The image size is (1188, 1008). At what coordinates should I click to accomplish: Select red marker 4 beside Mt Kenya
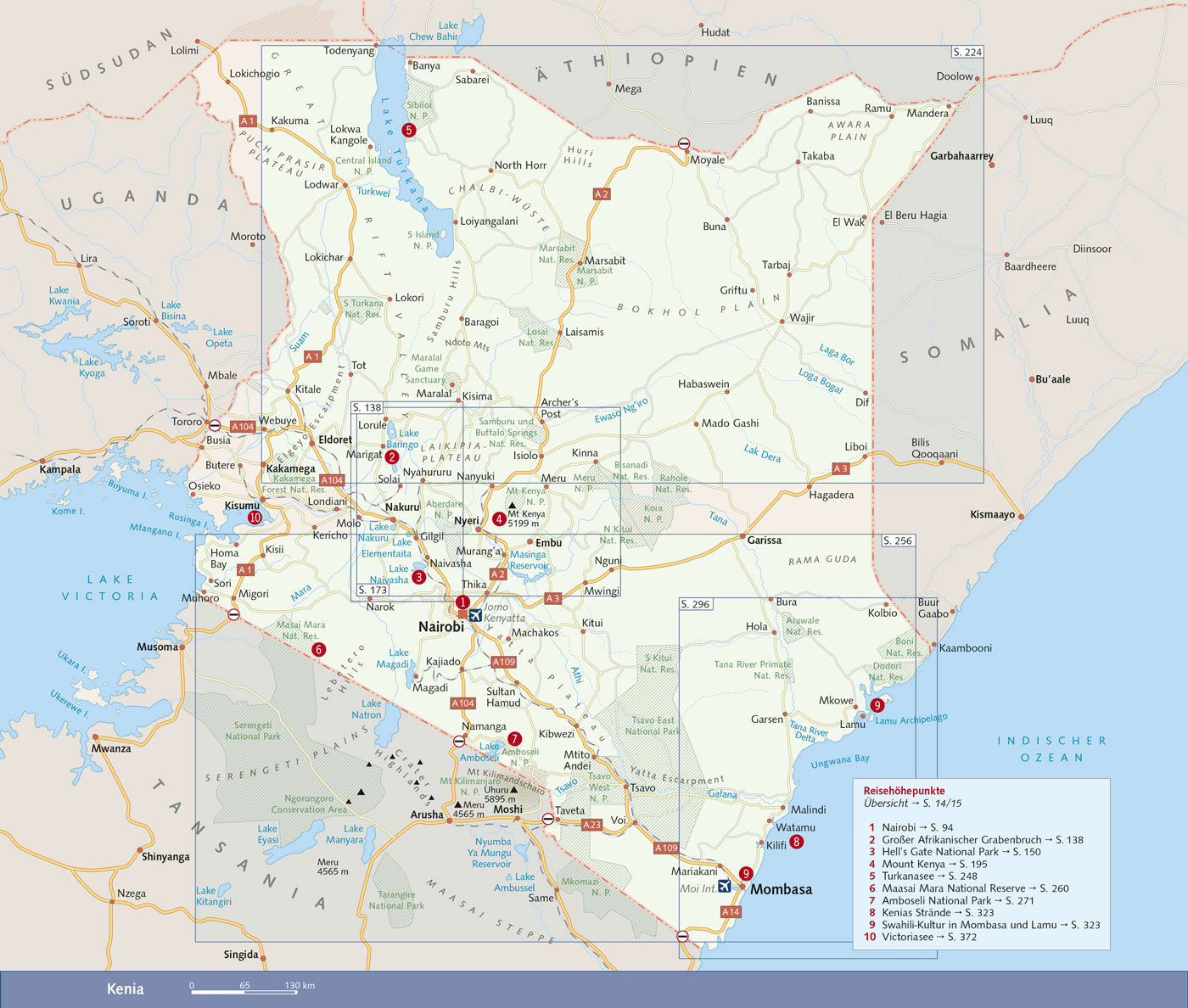(499, 518)
